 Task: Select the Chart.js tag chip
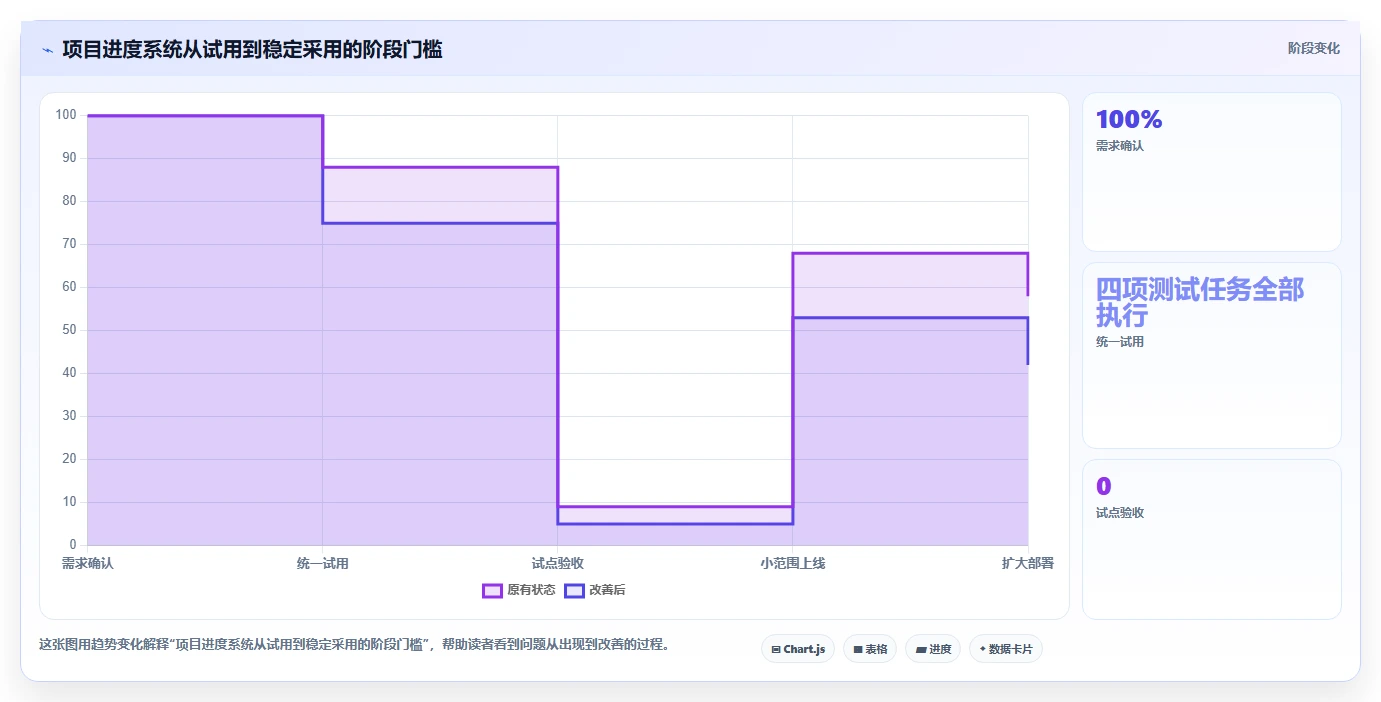coord(798,649)
